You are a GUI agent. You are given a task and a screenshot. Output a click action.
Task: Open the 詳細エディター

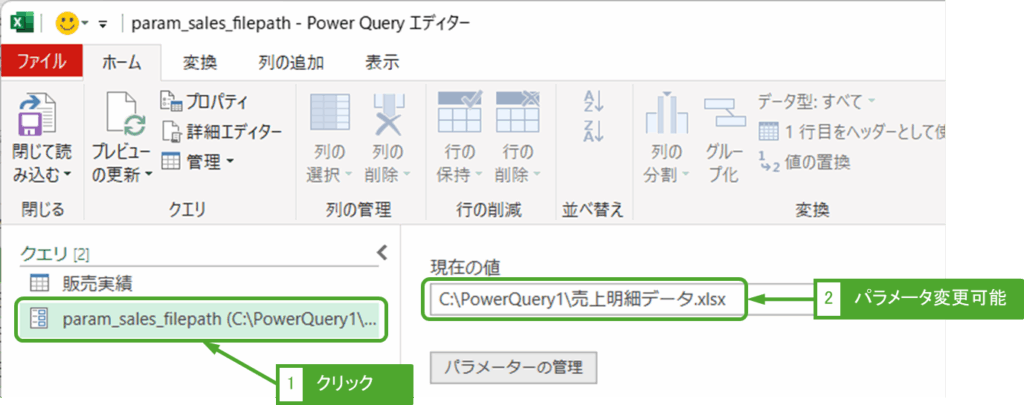click(x=221, y=131)
